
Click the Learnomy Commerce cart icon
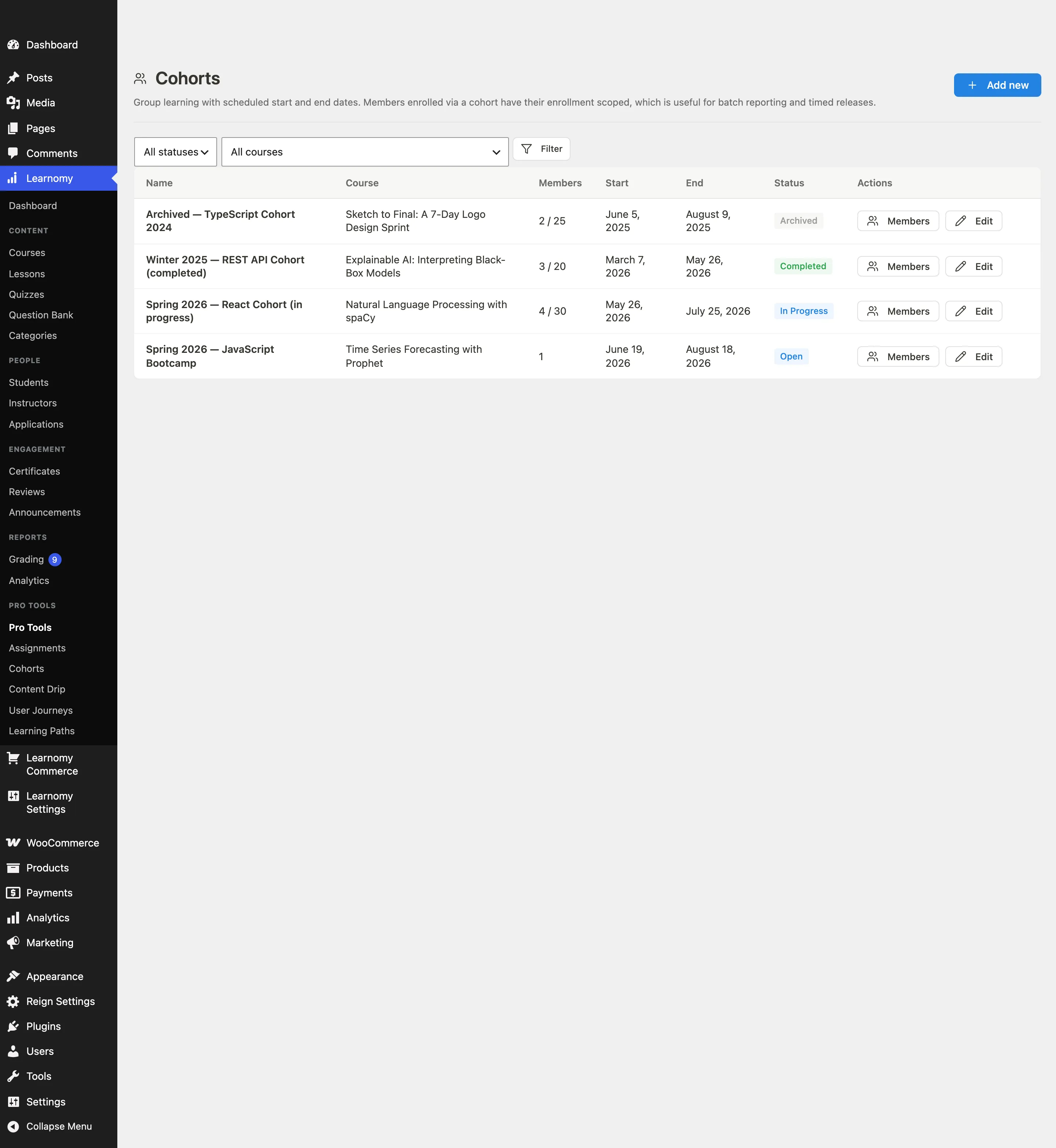point(13,758)
